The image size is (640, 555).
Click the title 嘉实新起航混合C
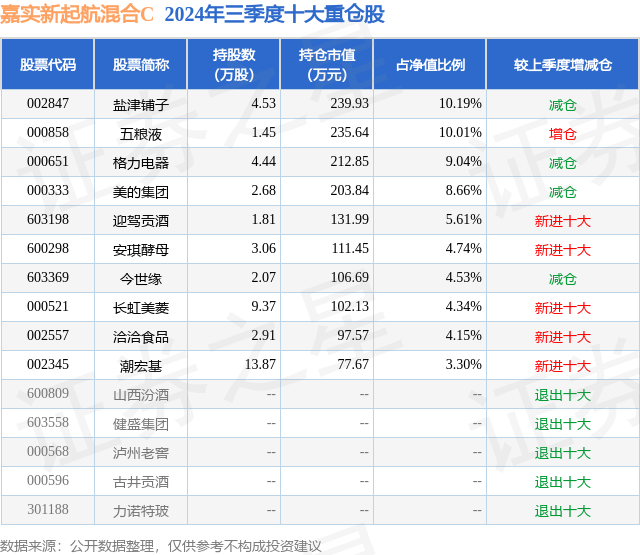tap(77, 15)
